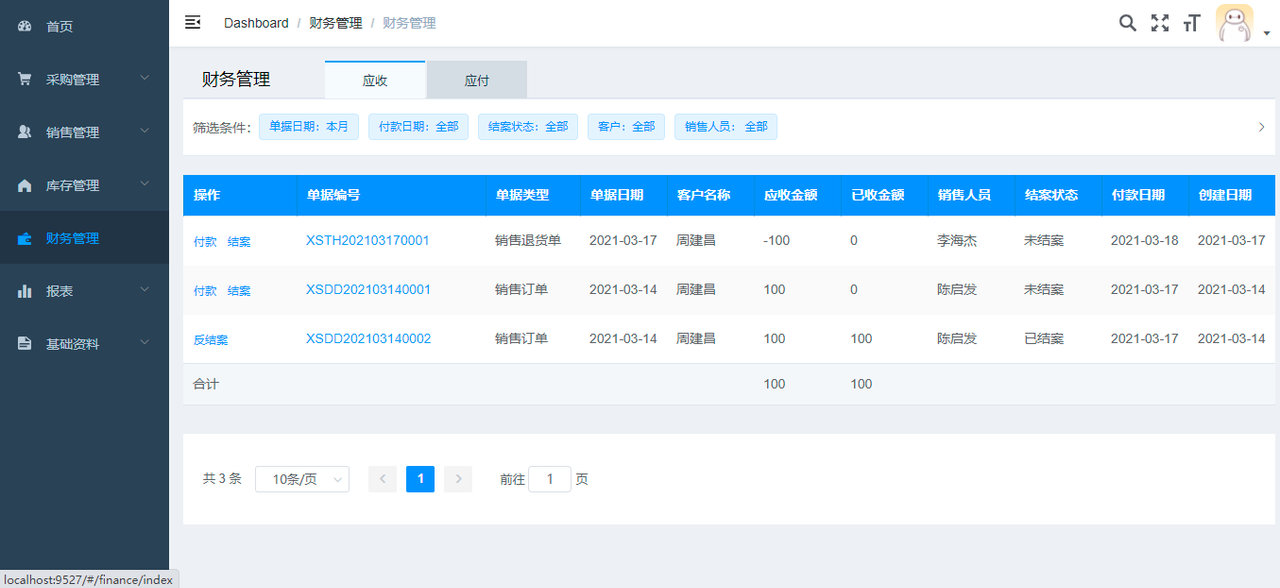
Task: Open 采购管理 cart icon in sidebar
Action: tap(24, 78)
